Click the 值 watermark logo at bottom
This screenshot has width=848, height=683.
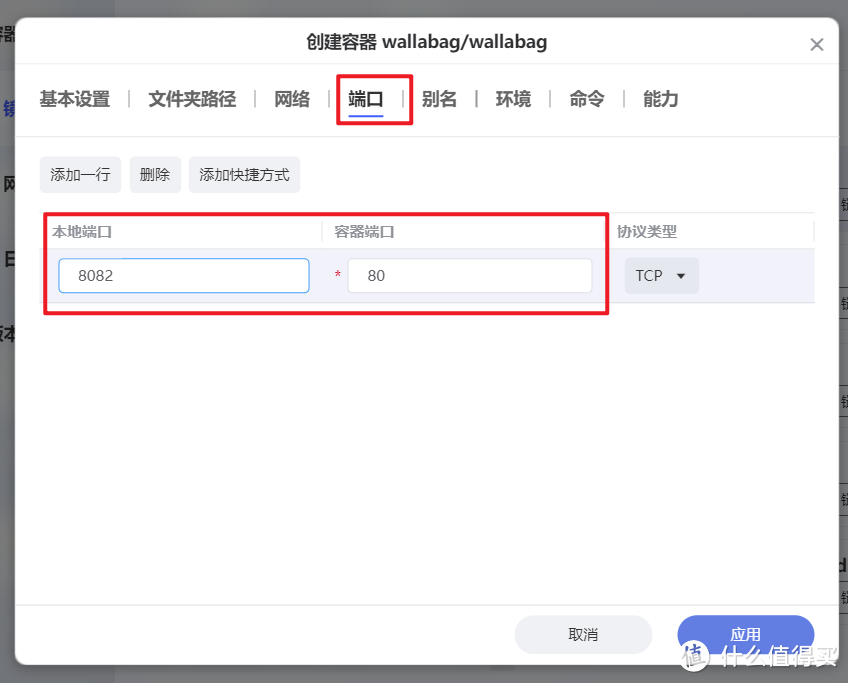[693, 654]
